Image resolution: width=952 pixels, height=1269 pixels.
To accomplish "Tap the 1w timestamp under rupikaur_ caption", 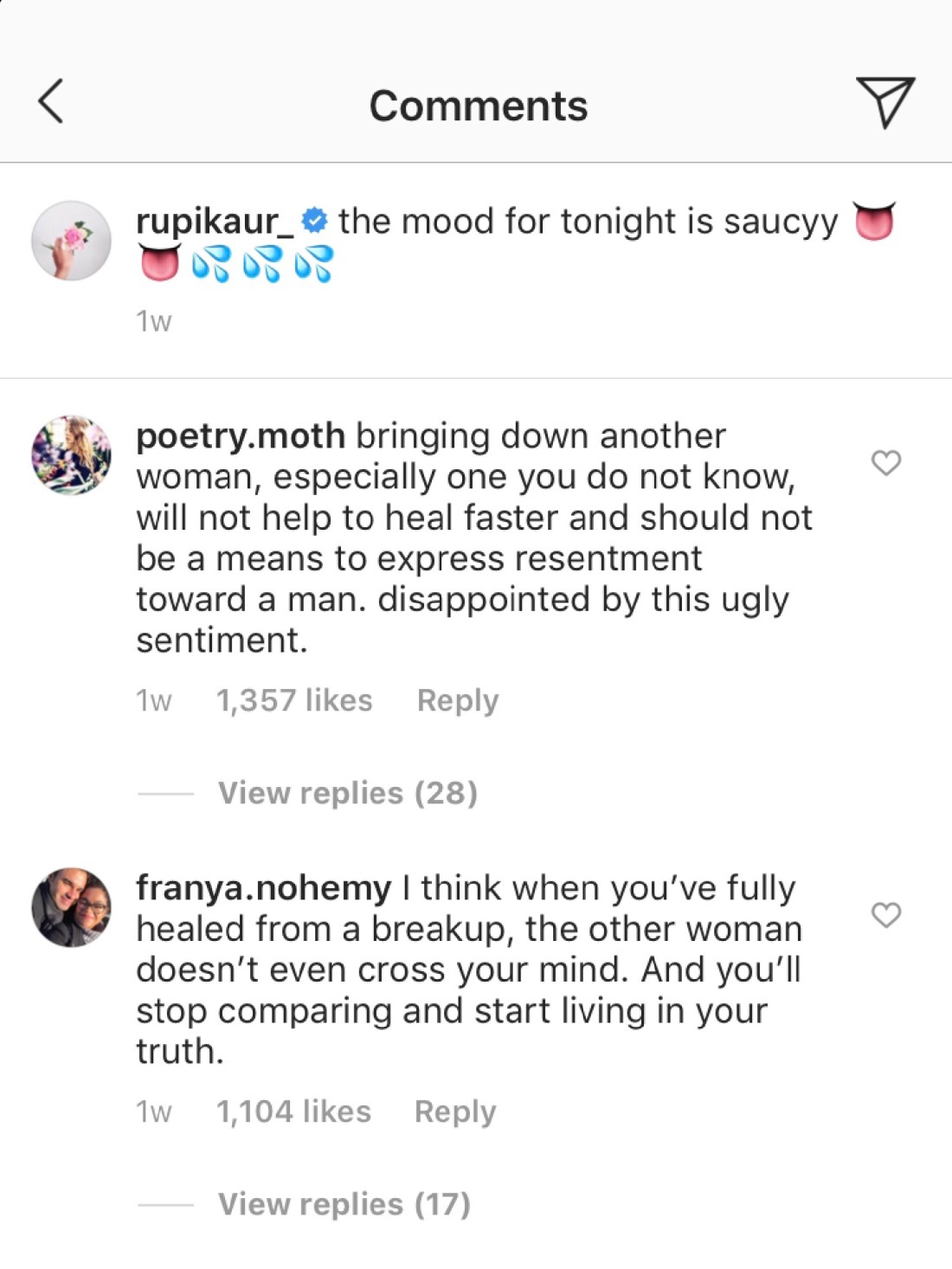I will tap(154, 321).
